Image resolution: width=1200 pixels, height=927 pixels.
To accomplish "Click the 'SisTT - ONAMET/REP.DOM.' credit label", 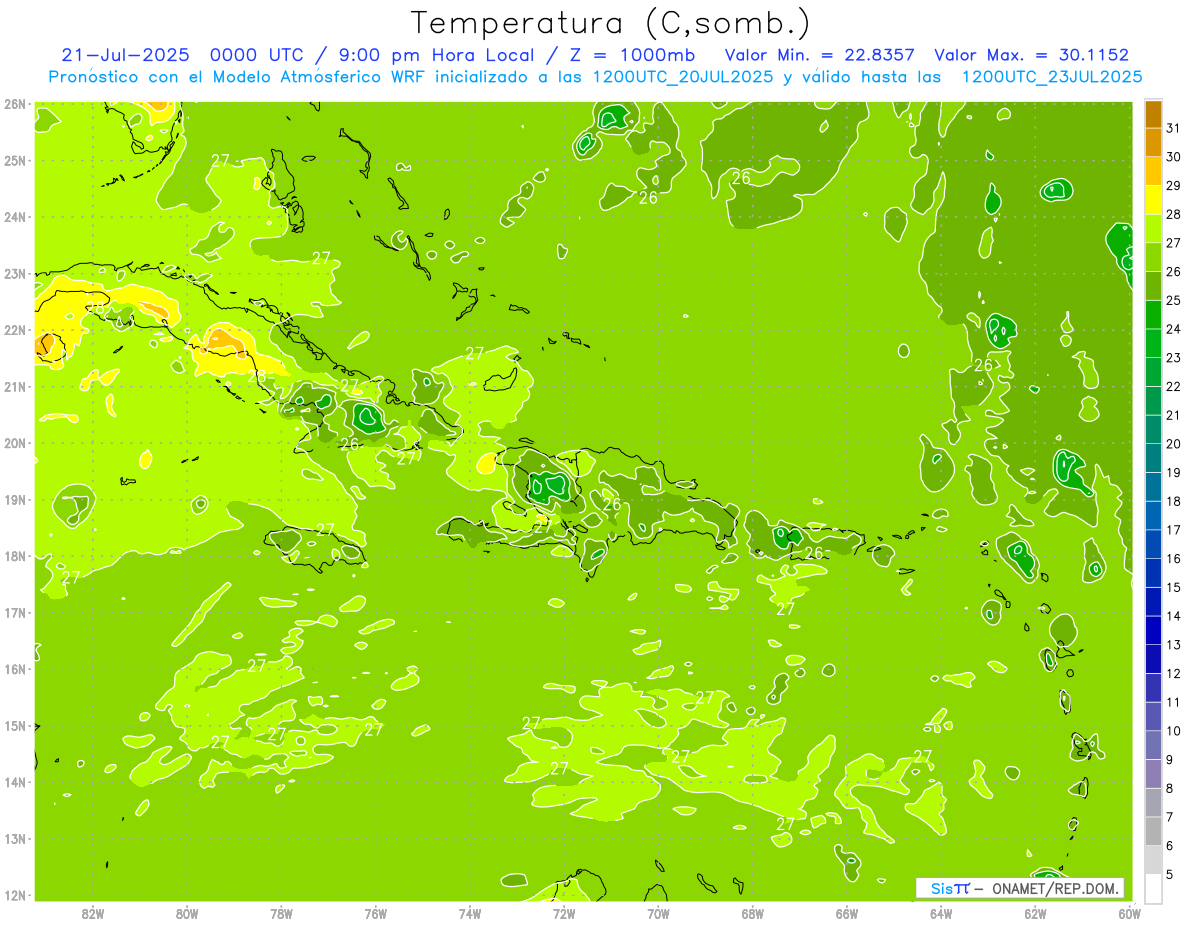I will point(1021,888).
